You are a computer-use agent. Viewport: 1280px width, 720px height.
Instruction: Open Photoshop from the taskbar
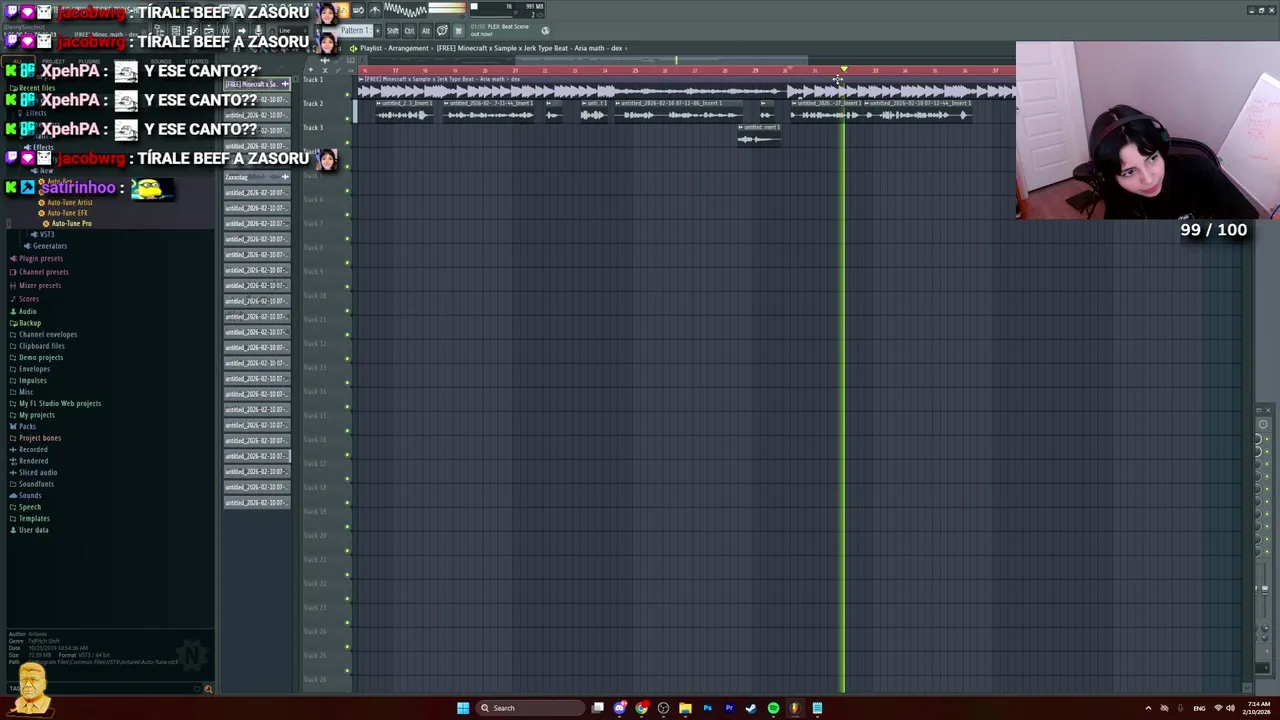click(x=707, y=708)
